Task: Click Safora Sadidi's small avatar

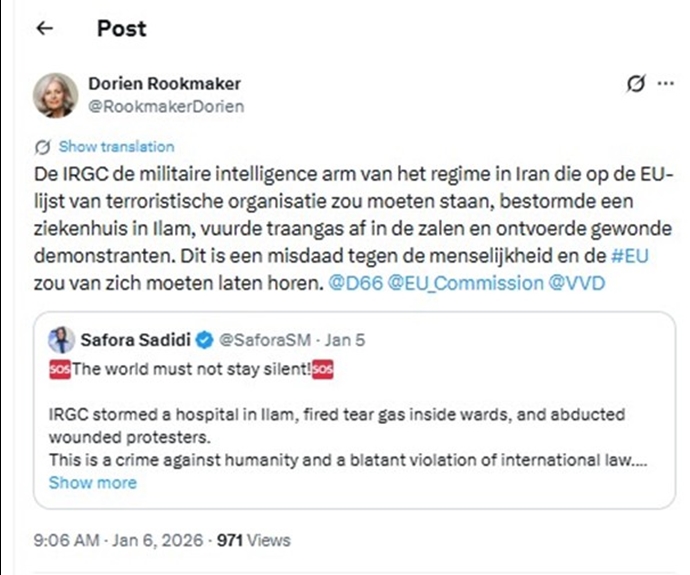Action: 59,340
